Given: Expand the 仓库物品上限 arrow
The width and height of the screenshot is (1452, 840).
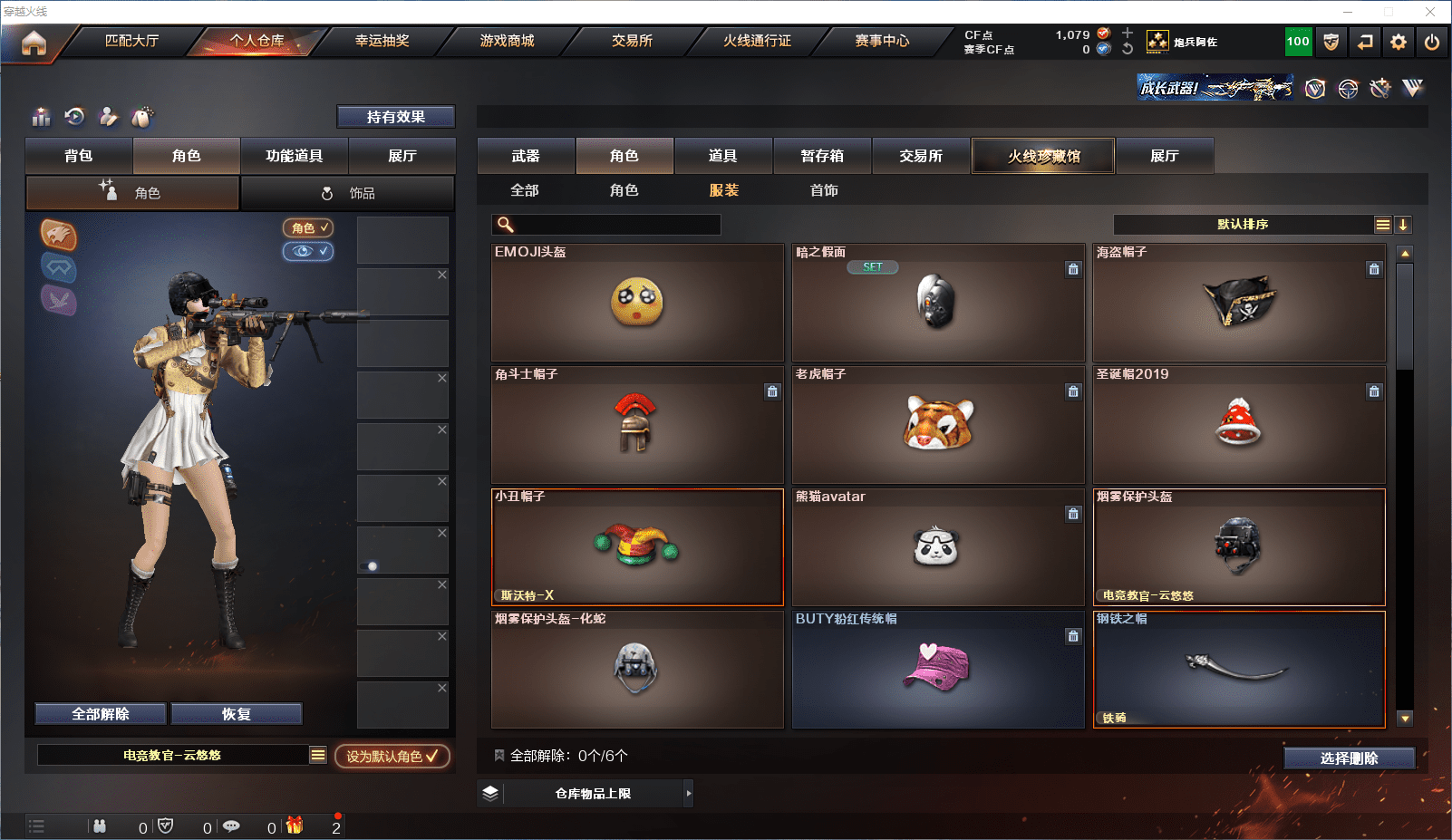Looking at the screenshot, I should tap(689, 793).
